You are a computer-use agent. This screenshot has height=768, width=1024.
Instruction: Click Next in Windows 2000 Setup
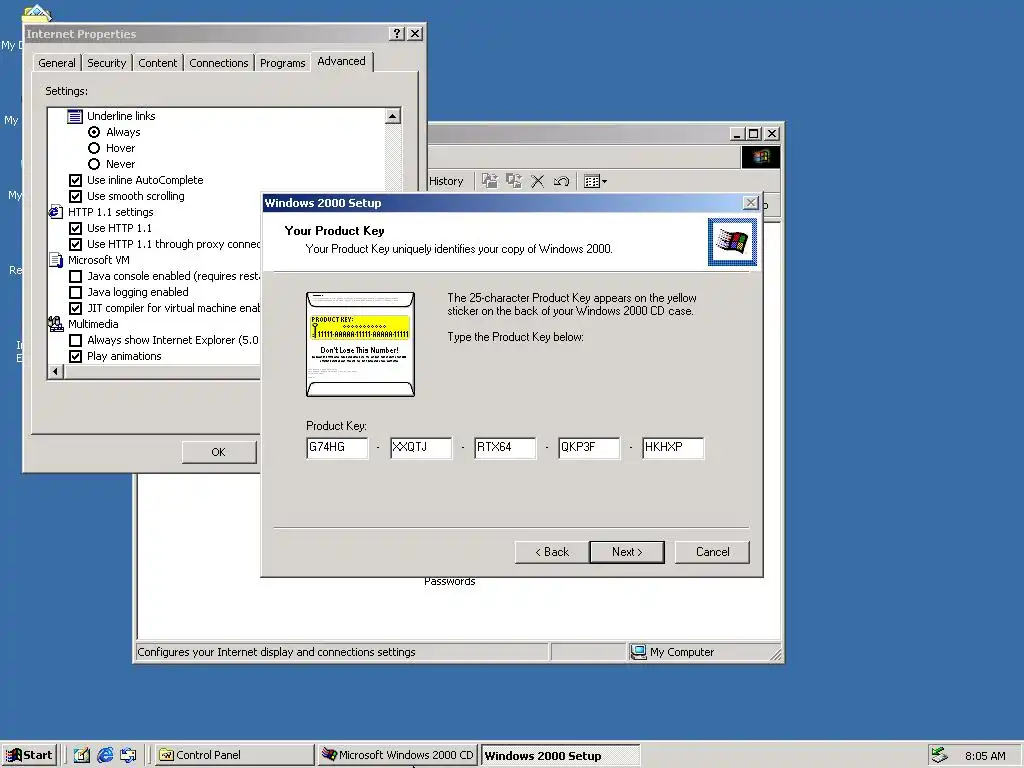(x=627, y=552)
